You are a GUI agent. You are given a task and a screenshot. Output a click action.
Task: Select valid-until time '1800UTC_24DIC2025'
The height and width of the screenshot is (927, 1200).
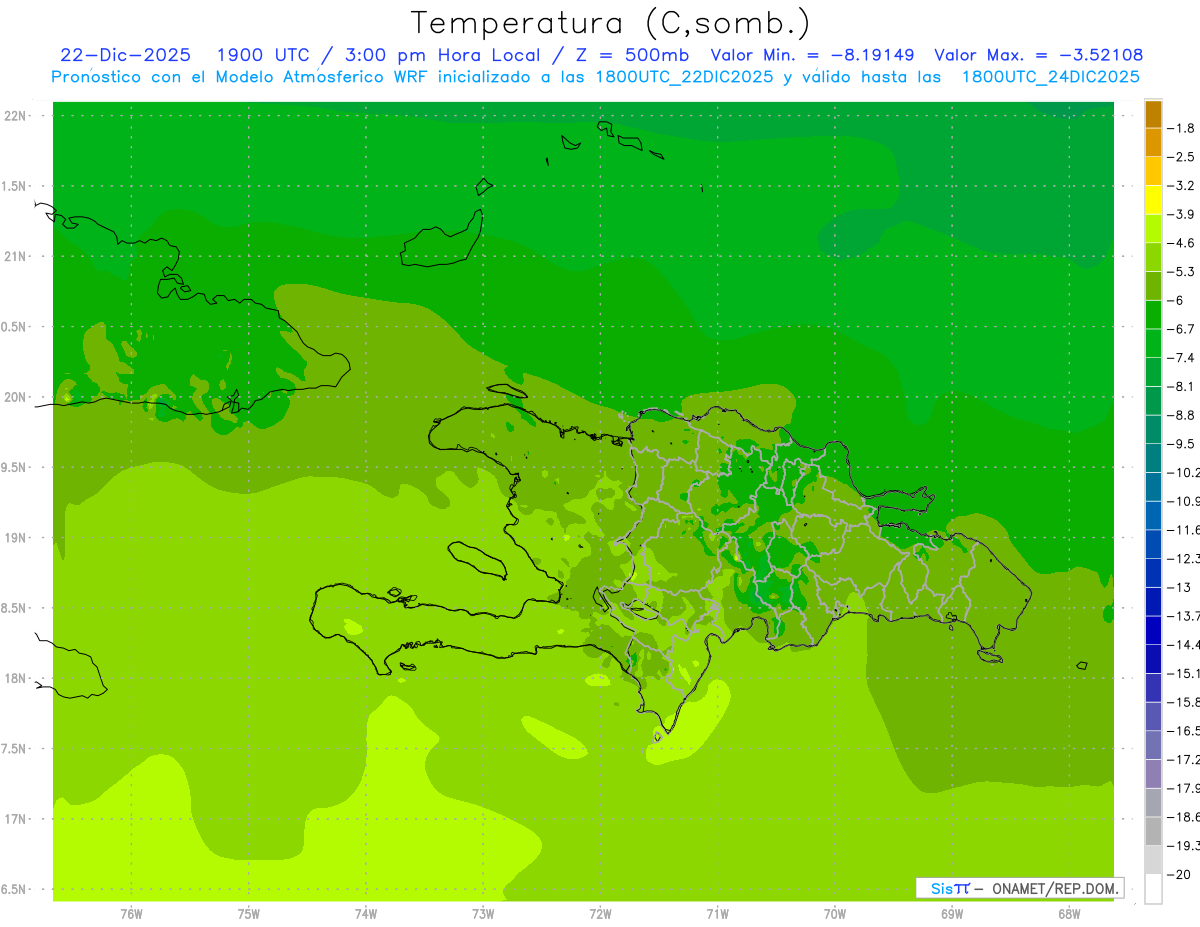[x=1050, y=77]
